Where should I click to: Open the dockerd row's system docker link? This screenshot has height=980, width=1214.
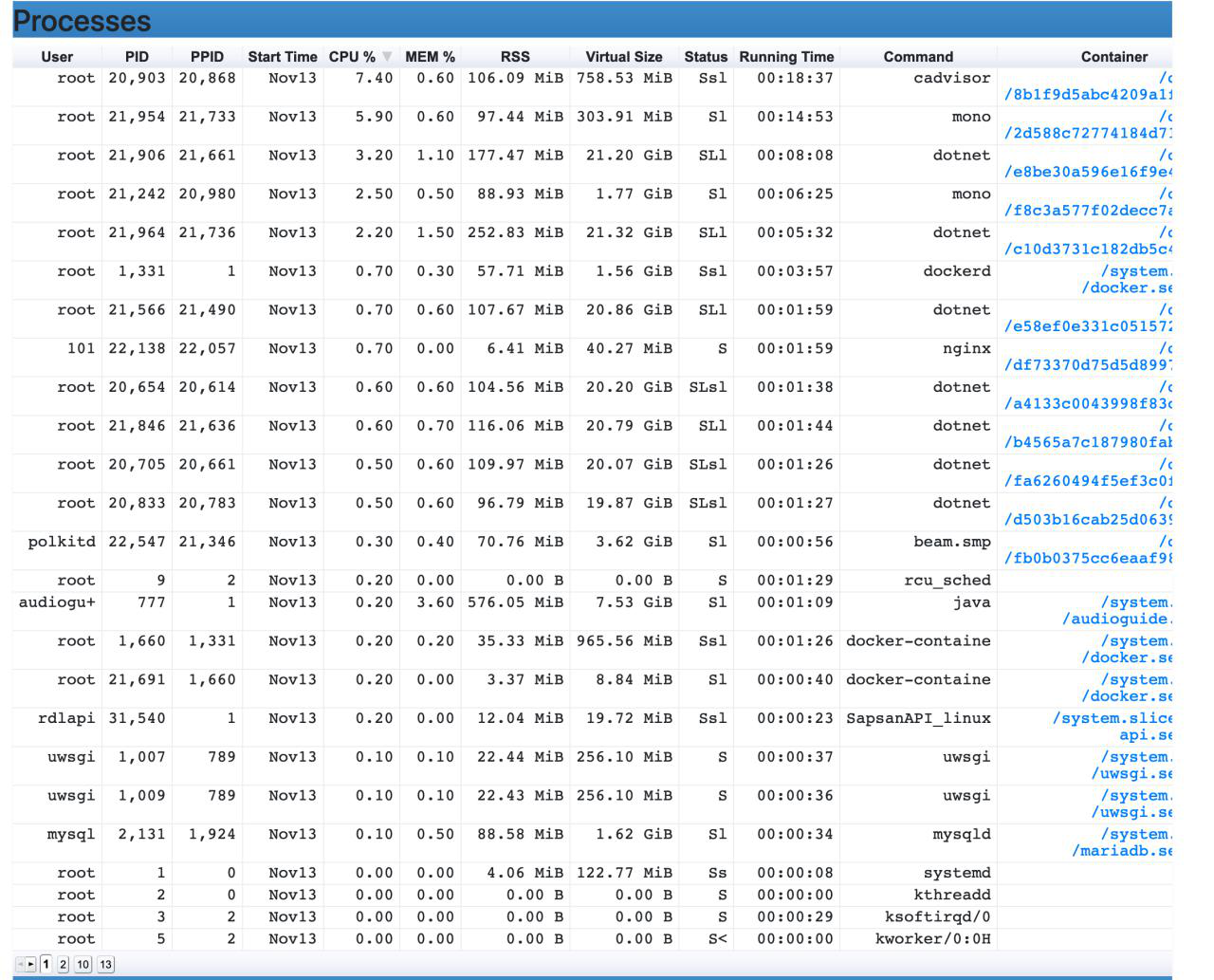(1127, 280)
